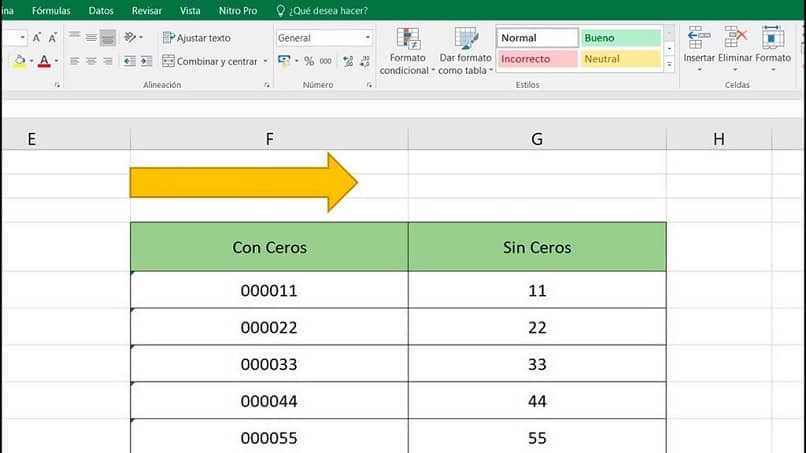
Task: Apply the Bueno cell style
Action: [621, 38]
